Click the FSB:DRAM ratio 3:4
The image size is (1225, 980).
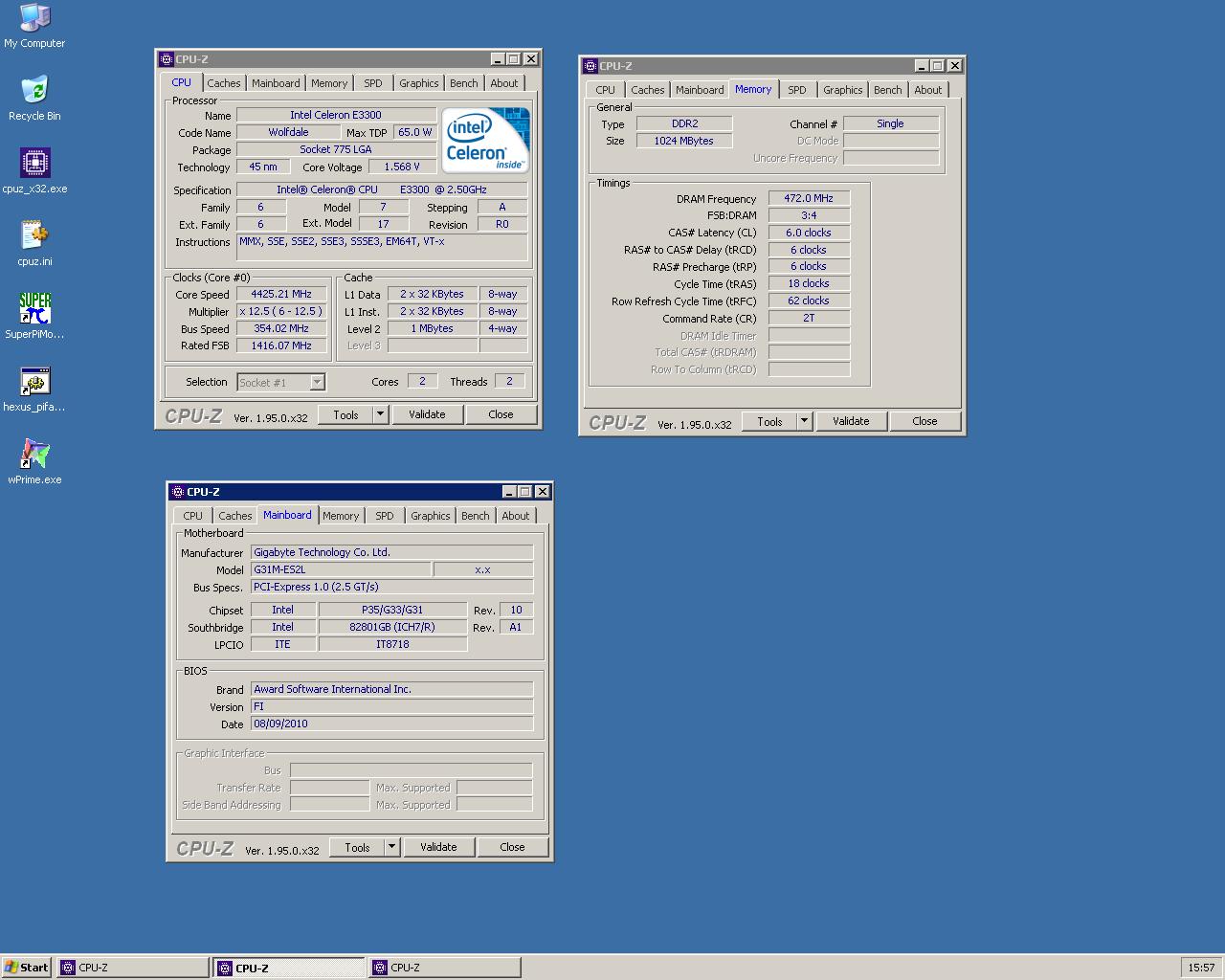pyautogui.click(x=809, y=215)
